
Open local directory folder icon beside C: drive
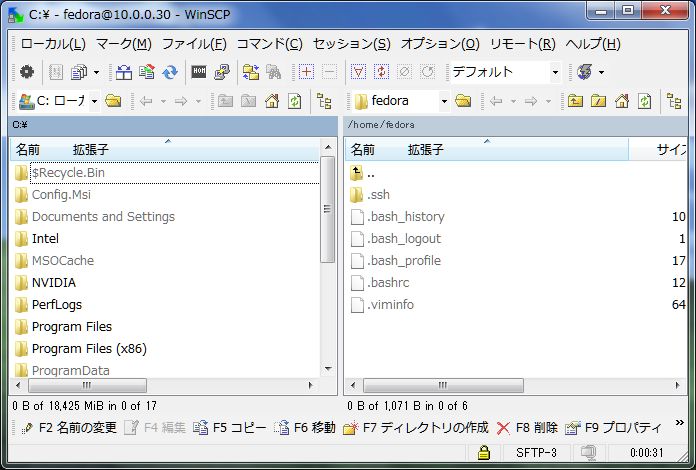pyautogui.click(x=113, y=101)
